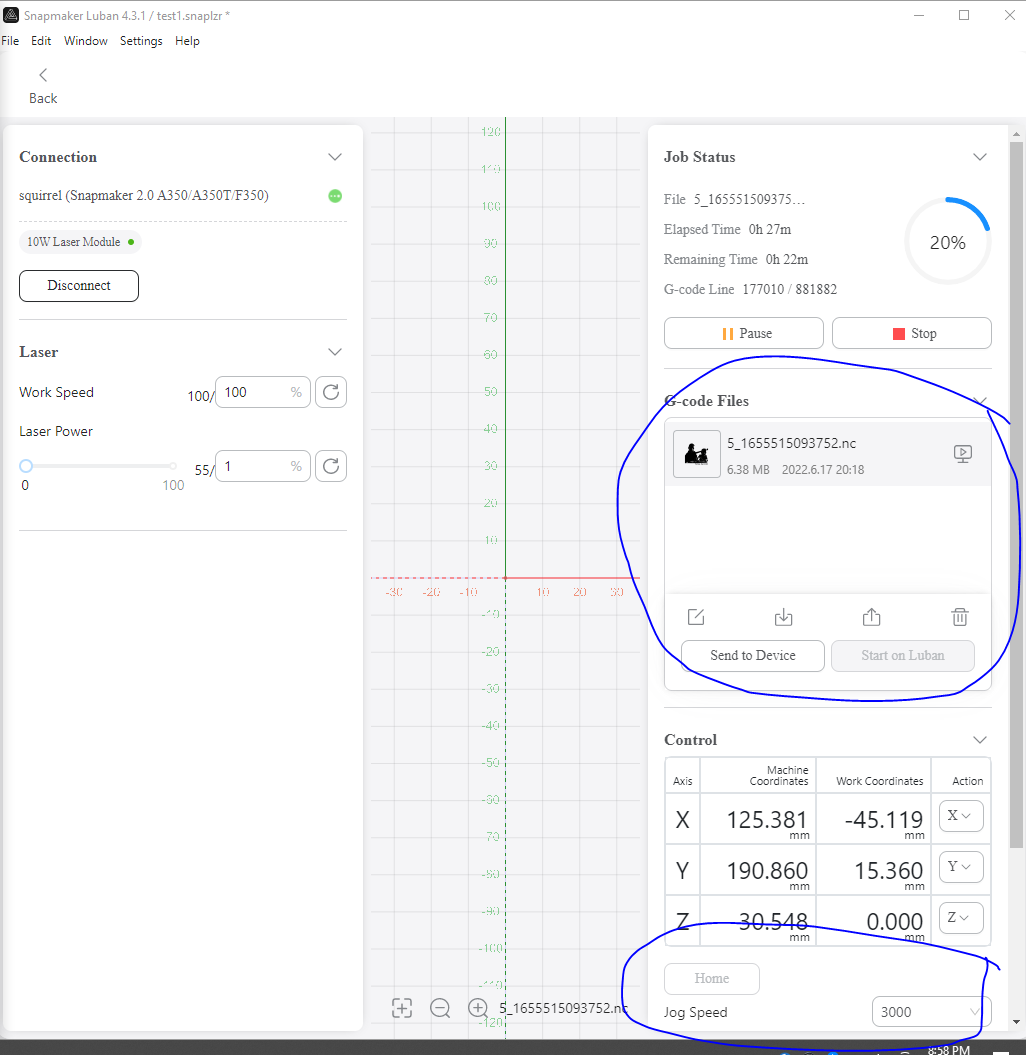Click the Remaining Time 0h 22m text
The image size is (1026, 1055).
coord(735,259)
